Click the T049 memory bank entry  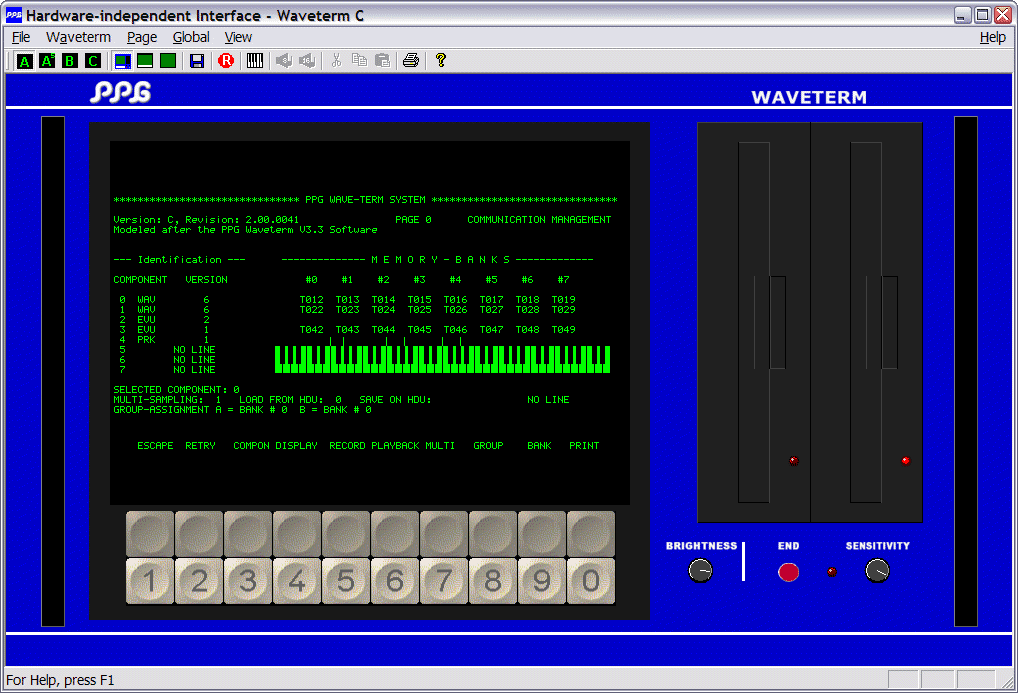click(564, 329)
